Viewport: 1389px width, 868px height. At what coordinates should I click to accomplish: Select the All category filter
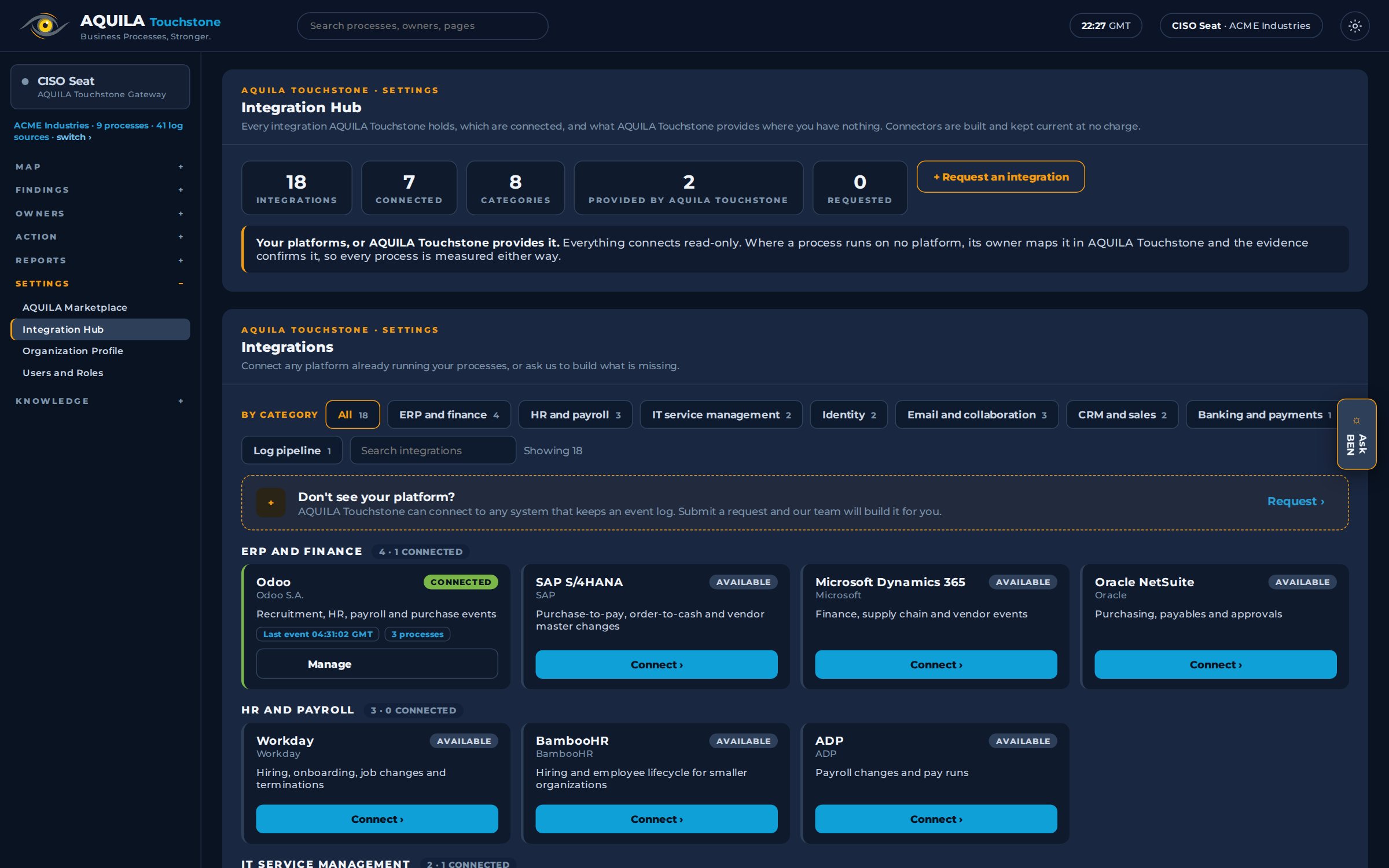point(352,415)
